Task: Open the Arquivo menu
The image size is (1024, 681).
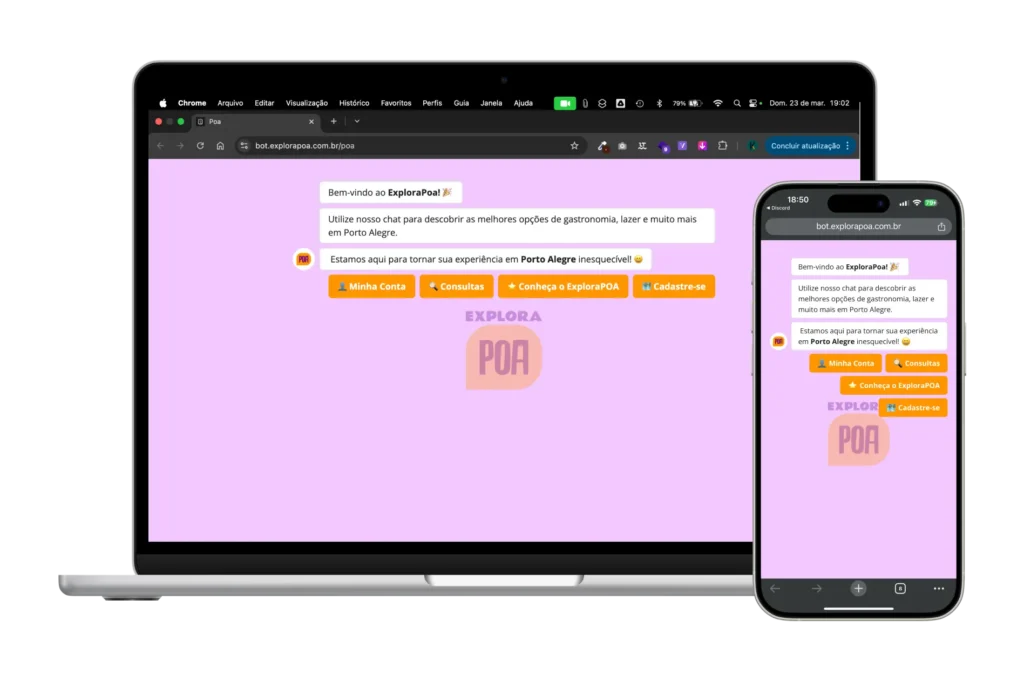Action: coord(230,103)
